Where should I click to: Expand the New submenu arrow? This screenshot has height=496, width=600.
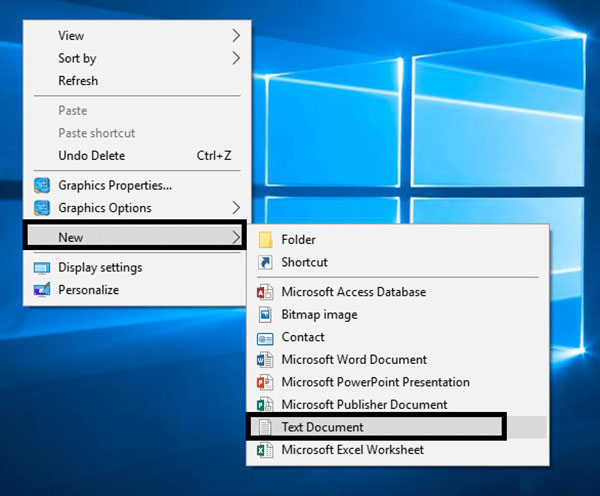click(x=236, y=237)
